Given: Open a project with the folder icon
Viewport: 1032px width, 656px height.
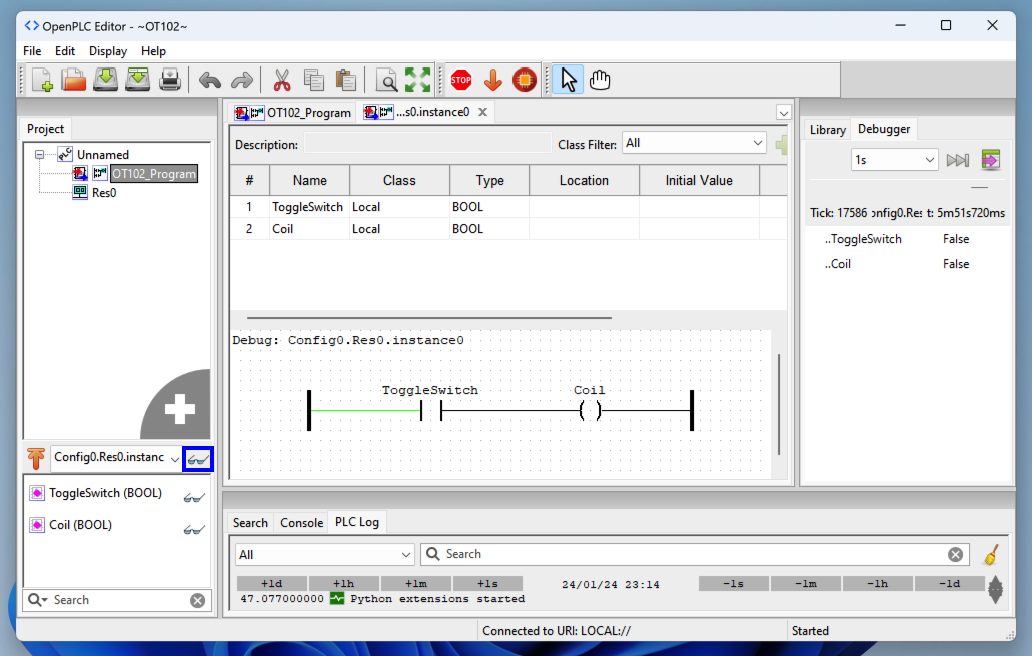Looking at the screenshot, I should pyautogui.click(x=74, y=80).
